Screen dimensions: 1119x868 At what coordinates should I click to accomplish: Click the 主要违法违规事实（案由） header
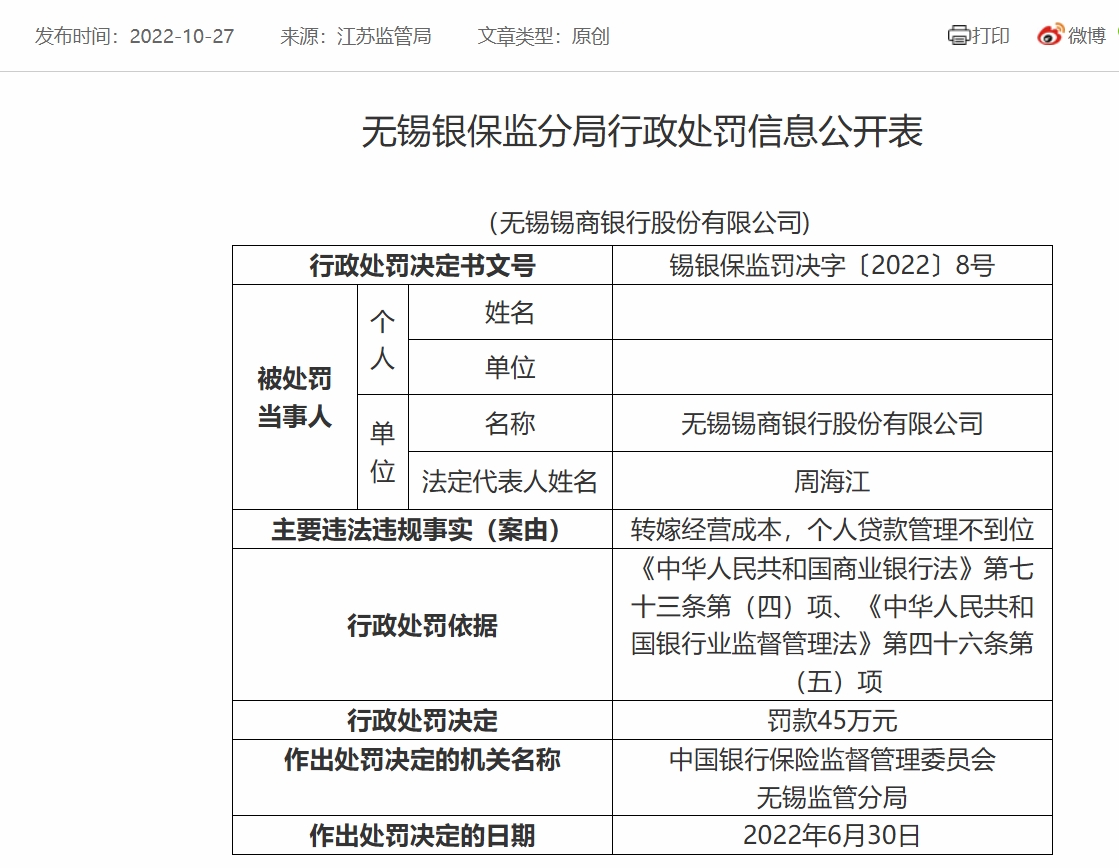422,530
